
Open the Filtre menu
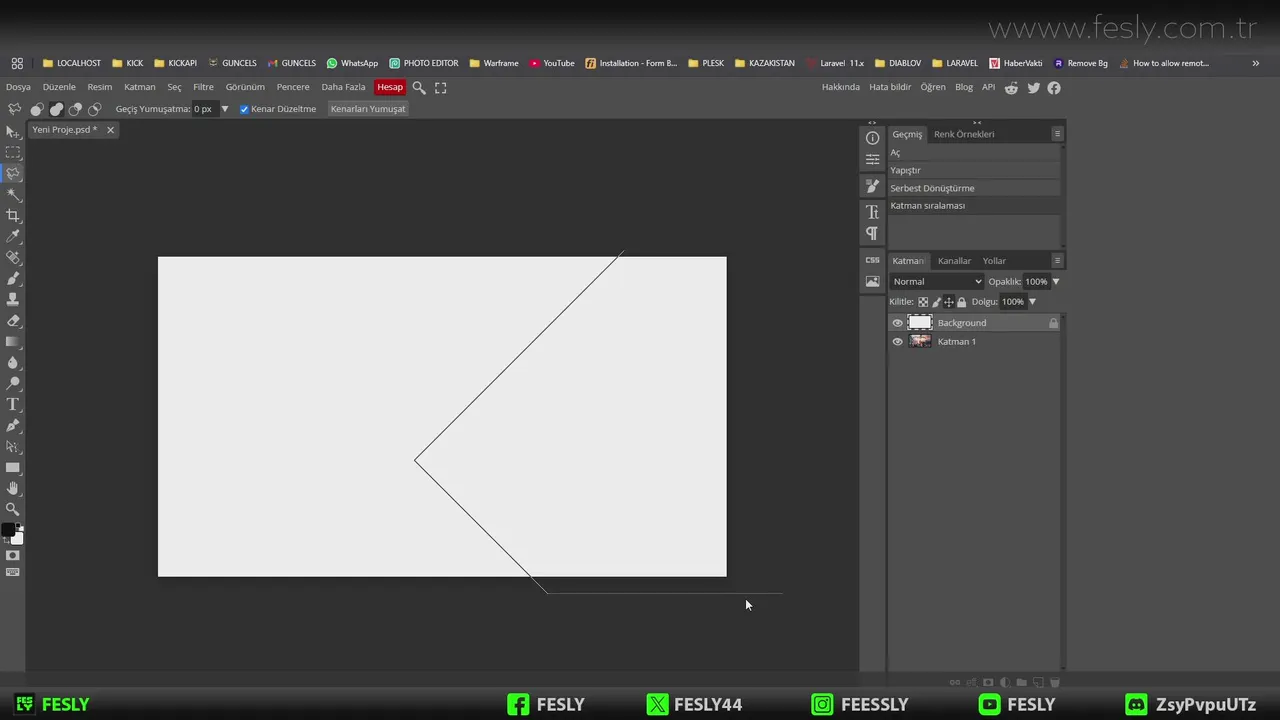pyautogui.click(x=203, y=87)
